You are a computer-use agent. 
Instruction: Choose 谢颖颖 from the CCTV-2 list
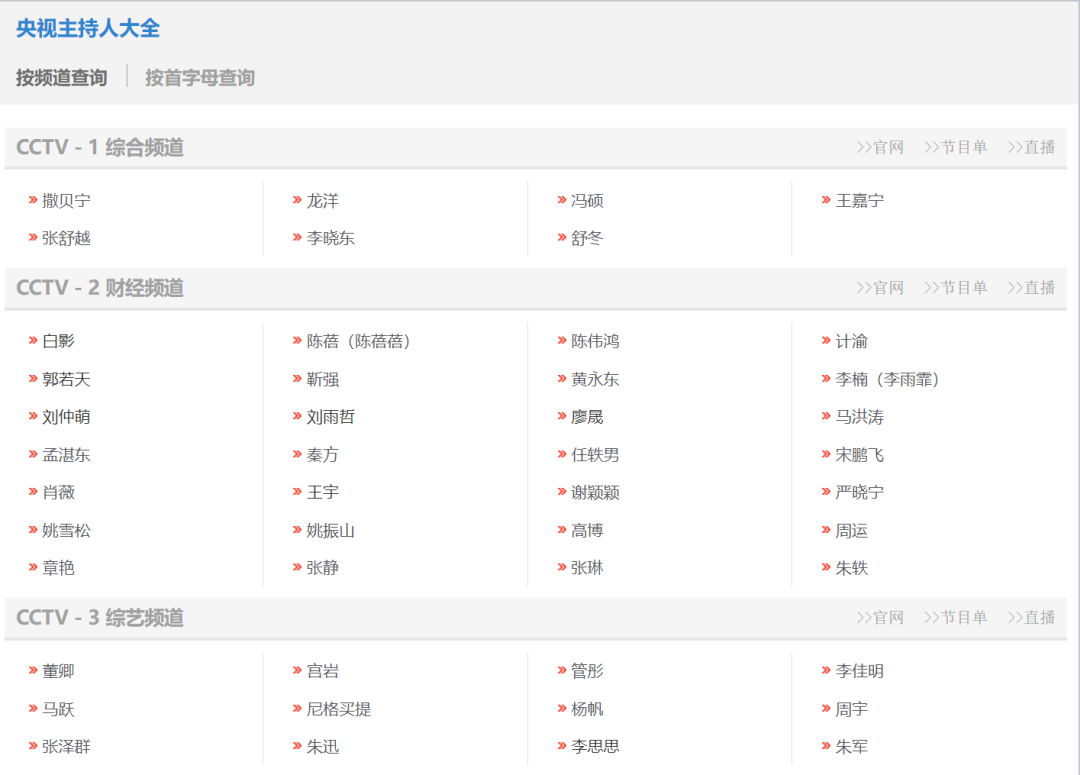tap(595, 493)
